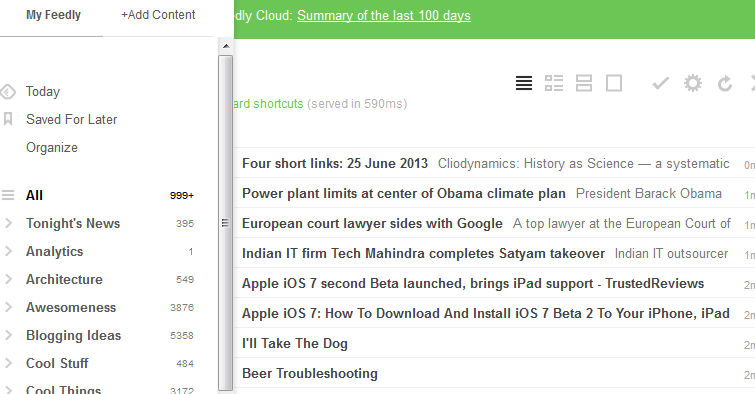Switch to magazine view layout
The image size is (755, 394).
(554, 83)
